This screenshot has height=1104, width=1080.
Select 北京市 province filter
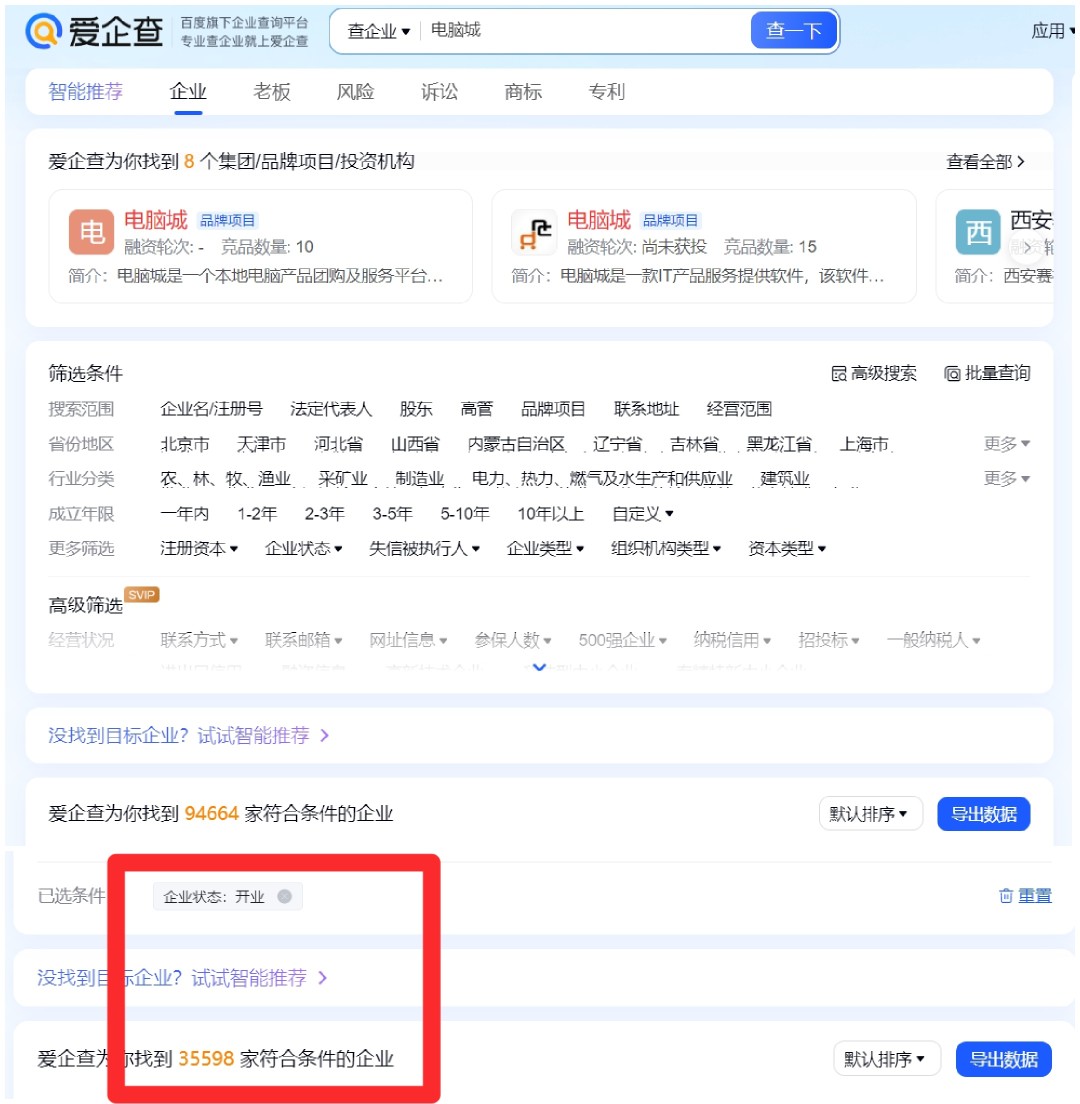185,444
